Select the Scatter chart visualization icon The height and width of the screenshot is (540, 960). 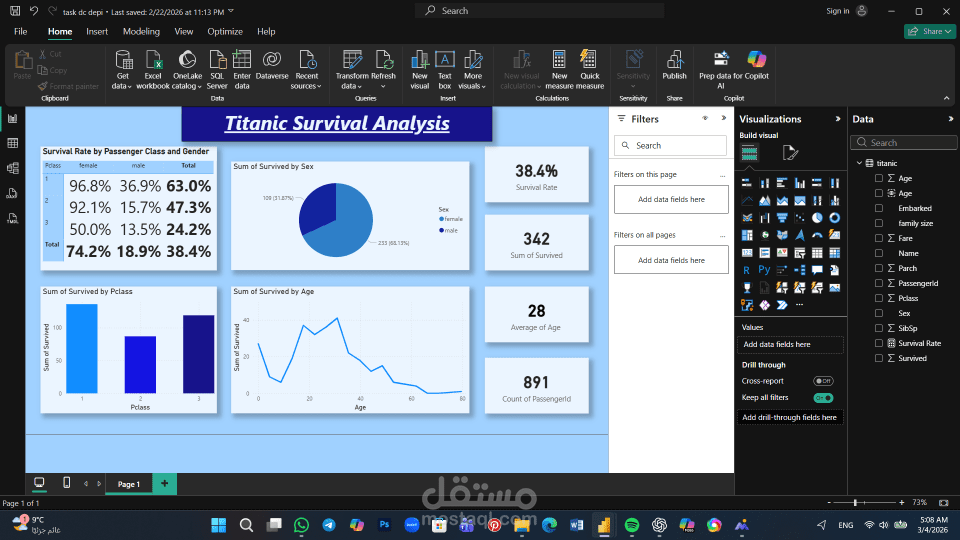tap(800, 218)
